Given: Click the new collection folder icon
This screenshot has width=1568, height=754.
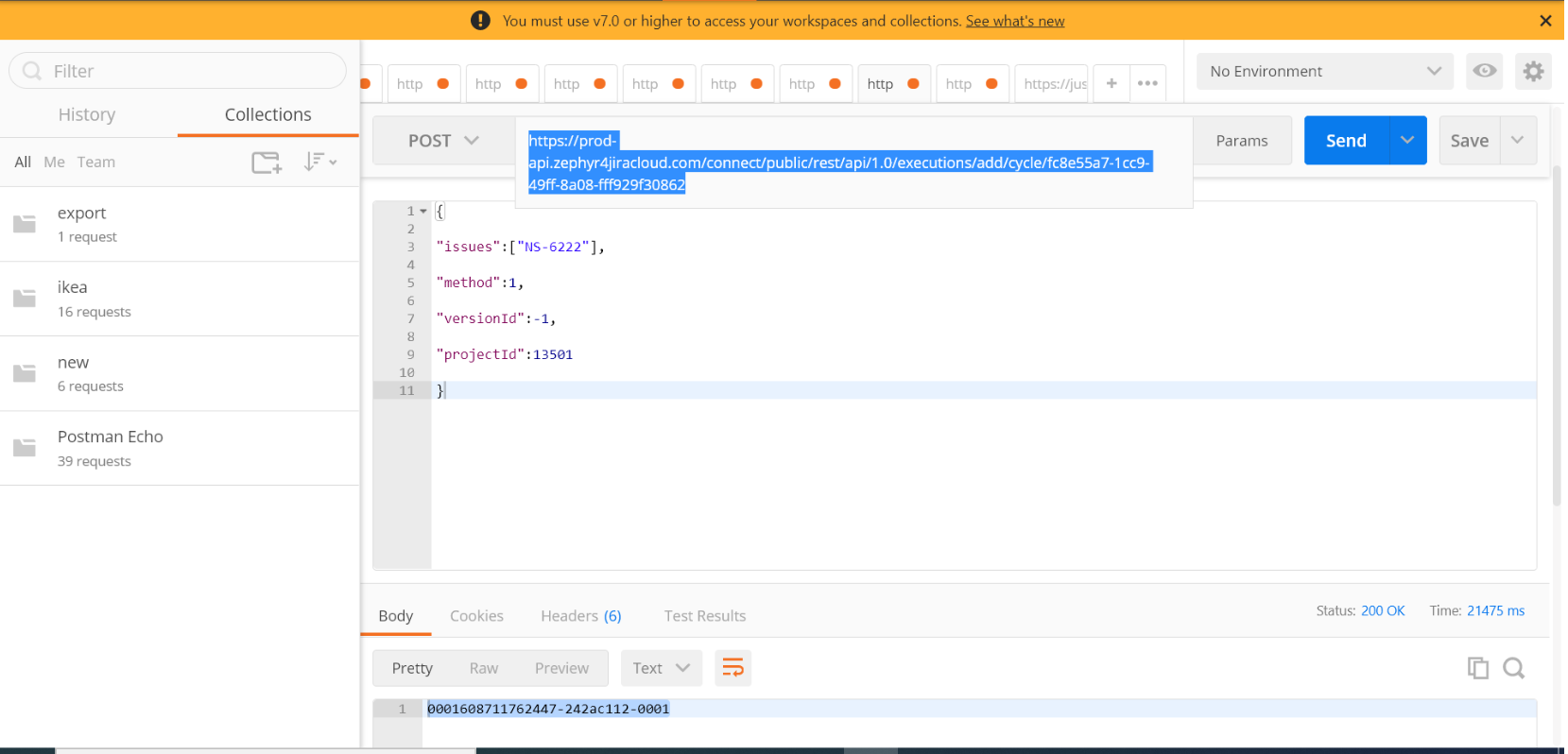Looking at the screenshot, I should (x=267, y=163).
